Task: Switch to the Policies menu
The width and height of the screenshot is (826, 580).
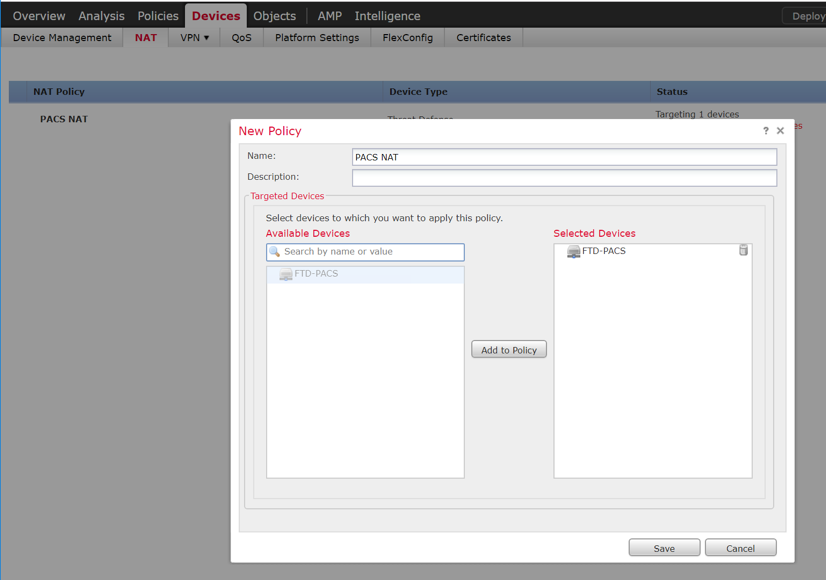Action: click(x=157, y=15)
